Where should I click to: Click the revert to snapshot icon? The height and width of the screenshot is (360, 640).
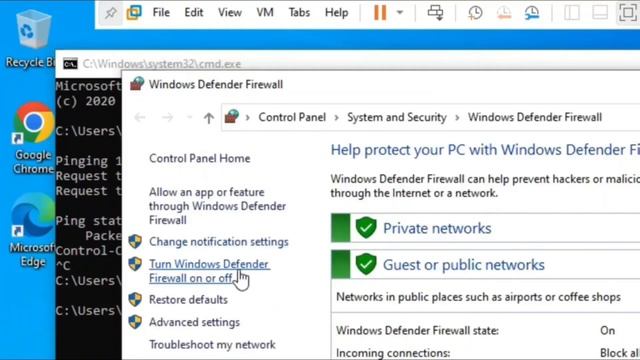pyautogui.click(x=504, y=13)
